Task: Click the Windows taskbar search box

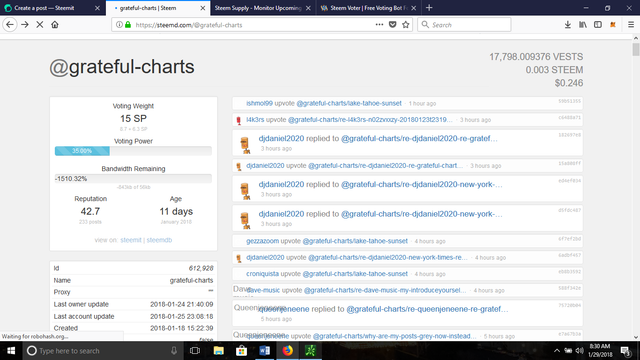Action: pos(102,351)
